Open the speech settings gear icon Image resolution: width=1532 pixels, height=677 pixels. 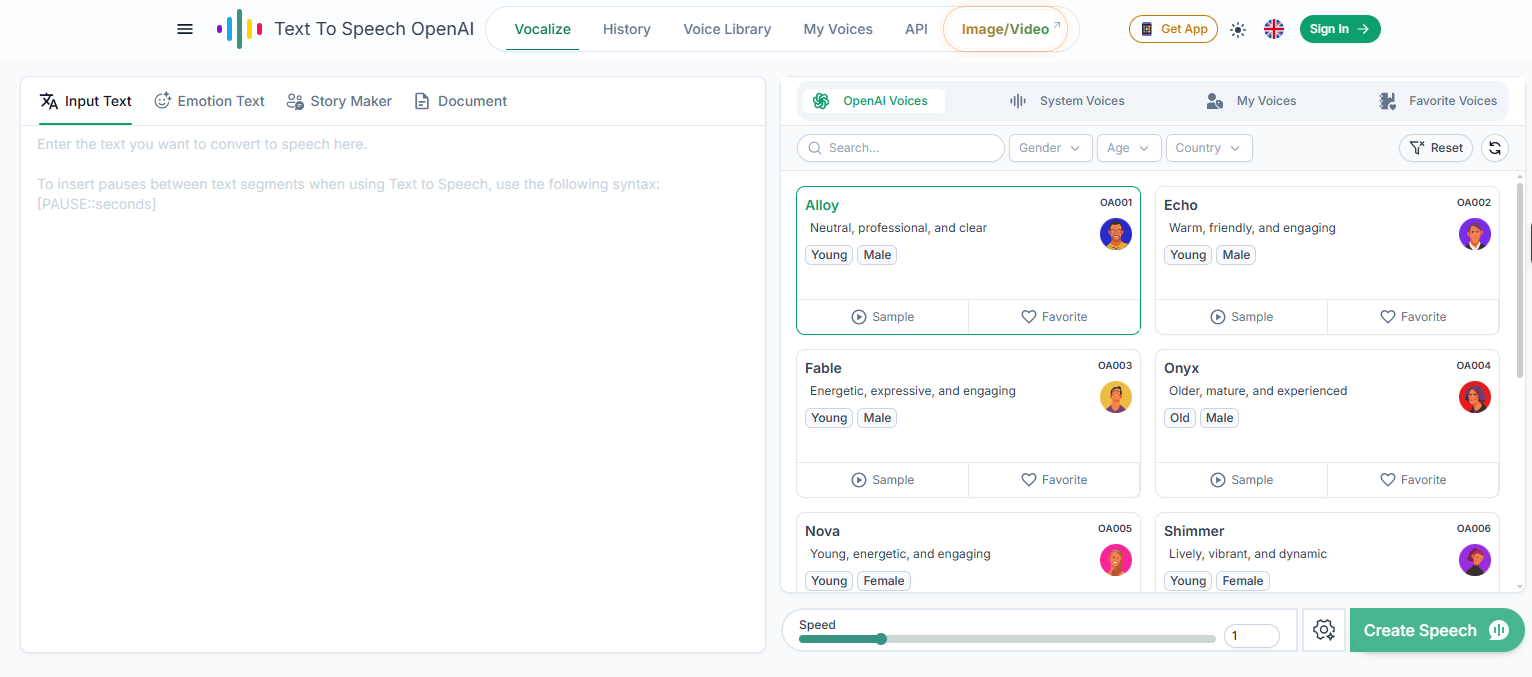(x=1324, y=630)
